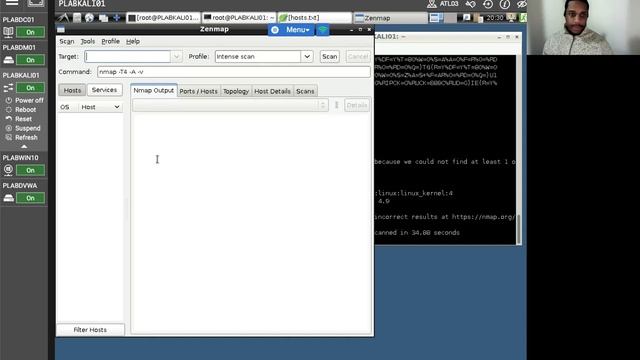Click the Refresh icon for PLABKALI01
The height and width of the screenshot is (360, 640).
(x=9, y=138)
